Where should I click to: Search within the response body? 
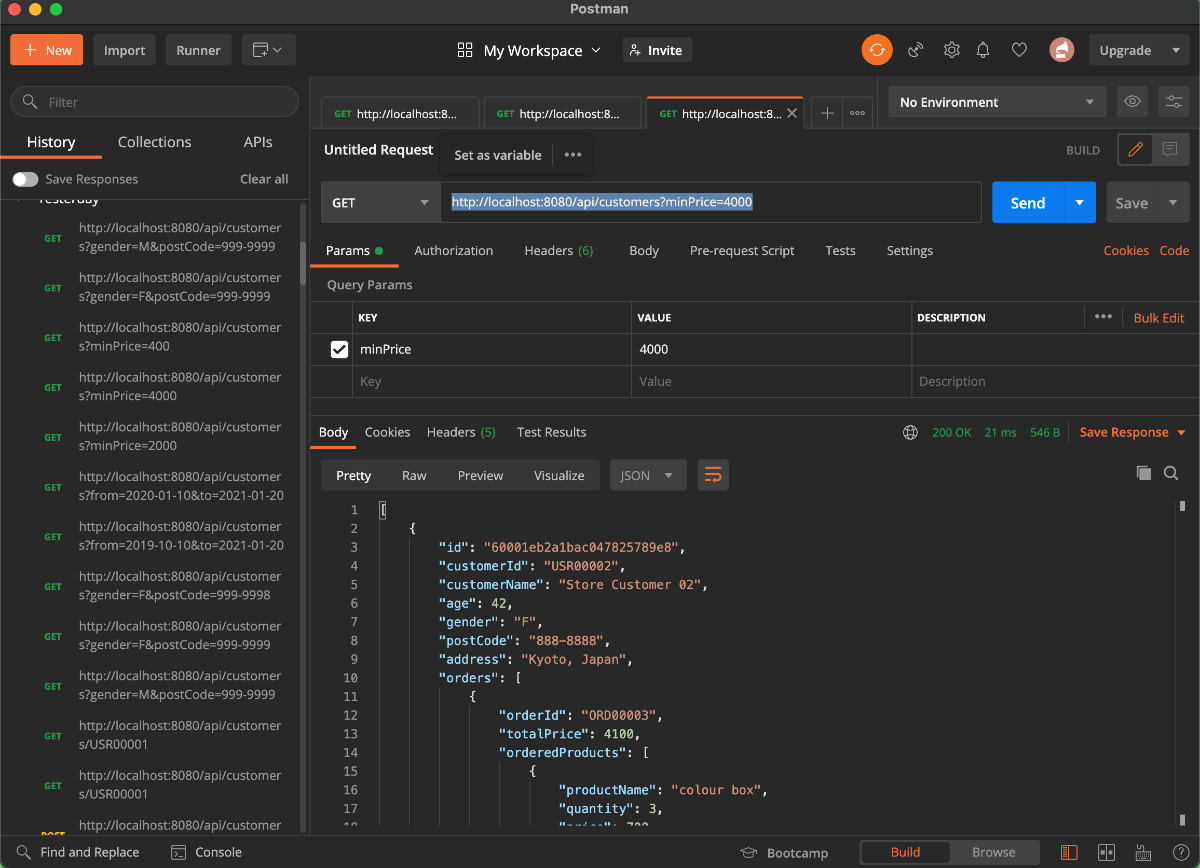(x=1171, y=473)
